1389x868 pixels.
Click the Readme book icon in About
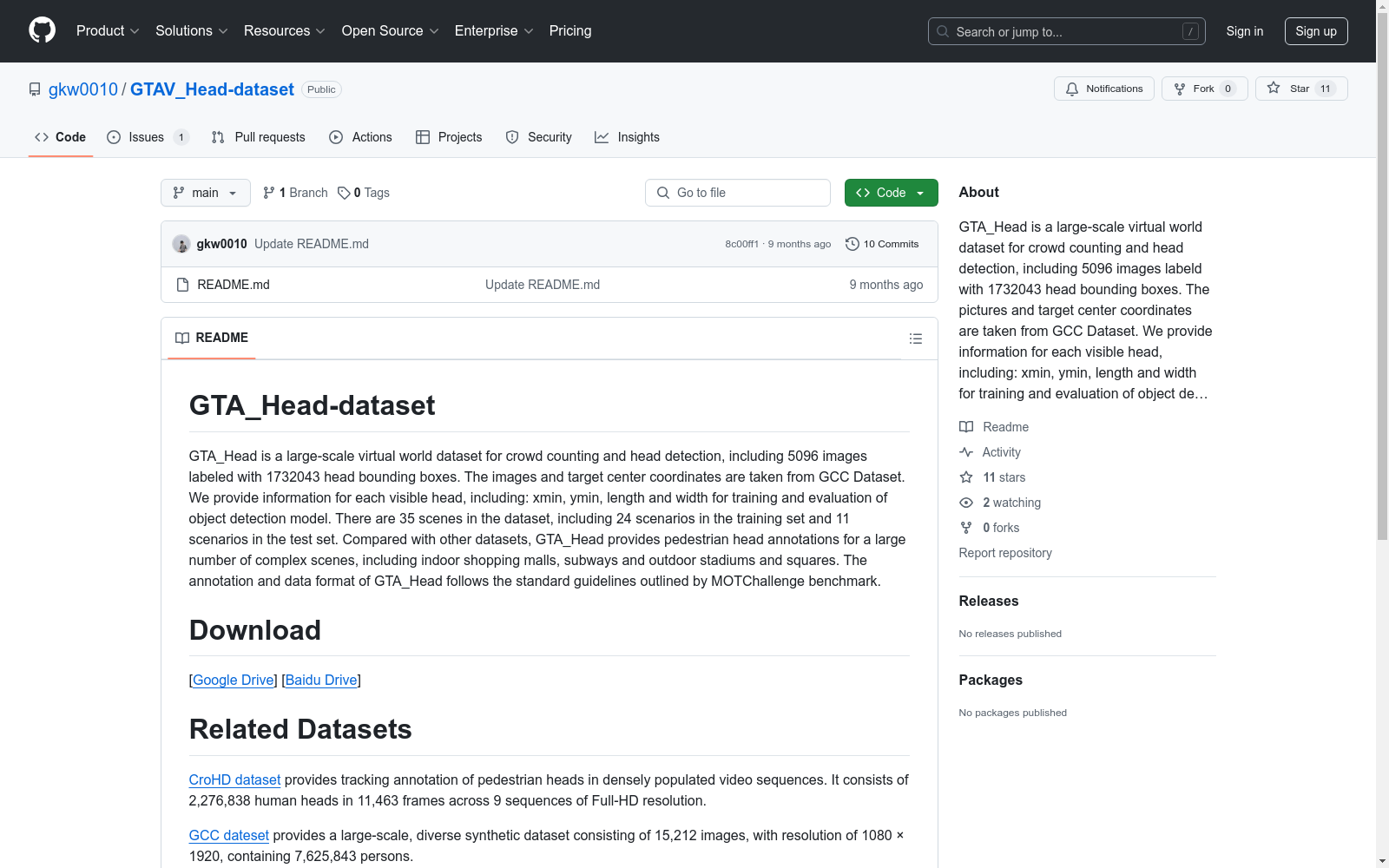tap(966, 427)
